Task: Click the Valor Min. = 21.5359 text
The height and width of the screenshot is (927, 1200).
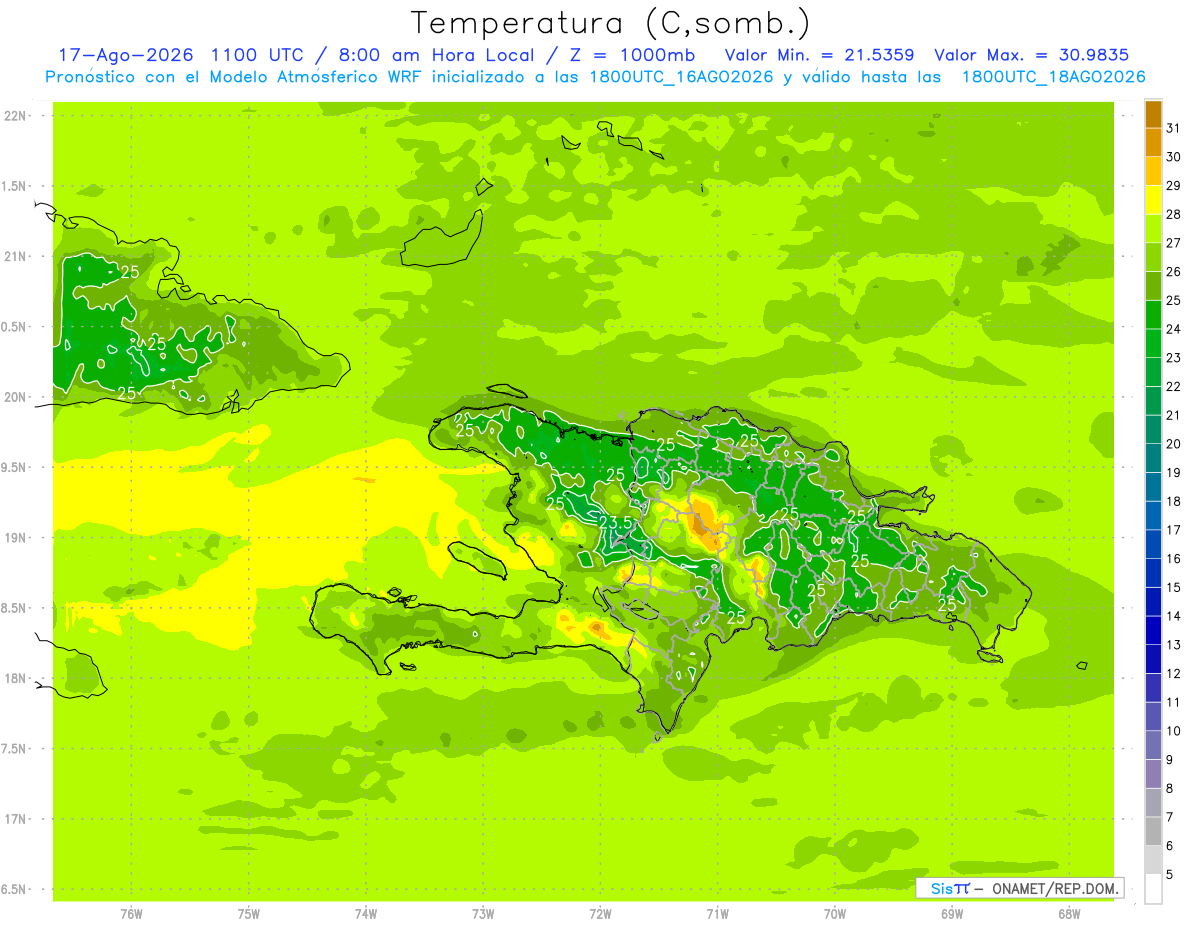Action: pos(820,55)
